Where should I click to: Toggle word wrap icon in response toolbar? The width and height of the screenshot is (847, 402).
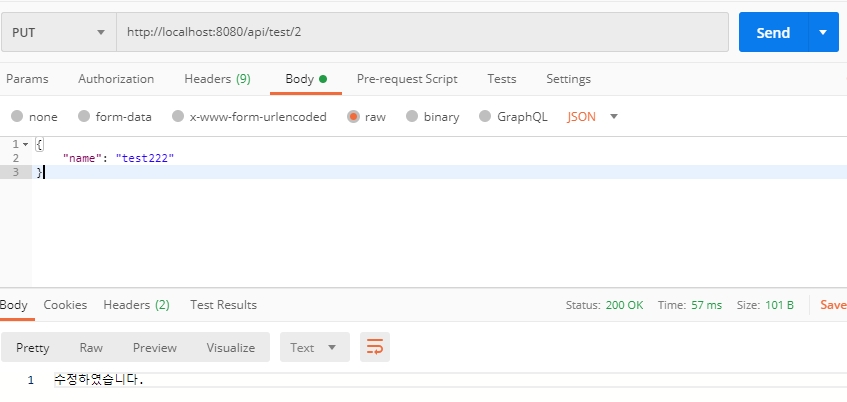point(375,347)
